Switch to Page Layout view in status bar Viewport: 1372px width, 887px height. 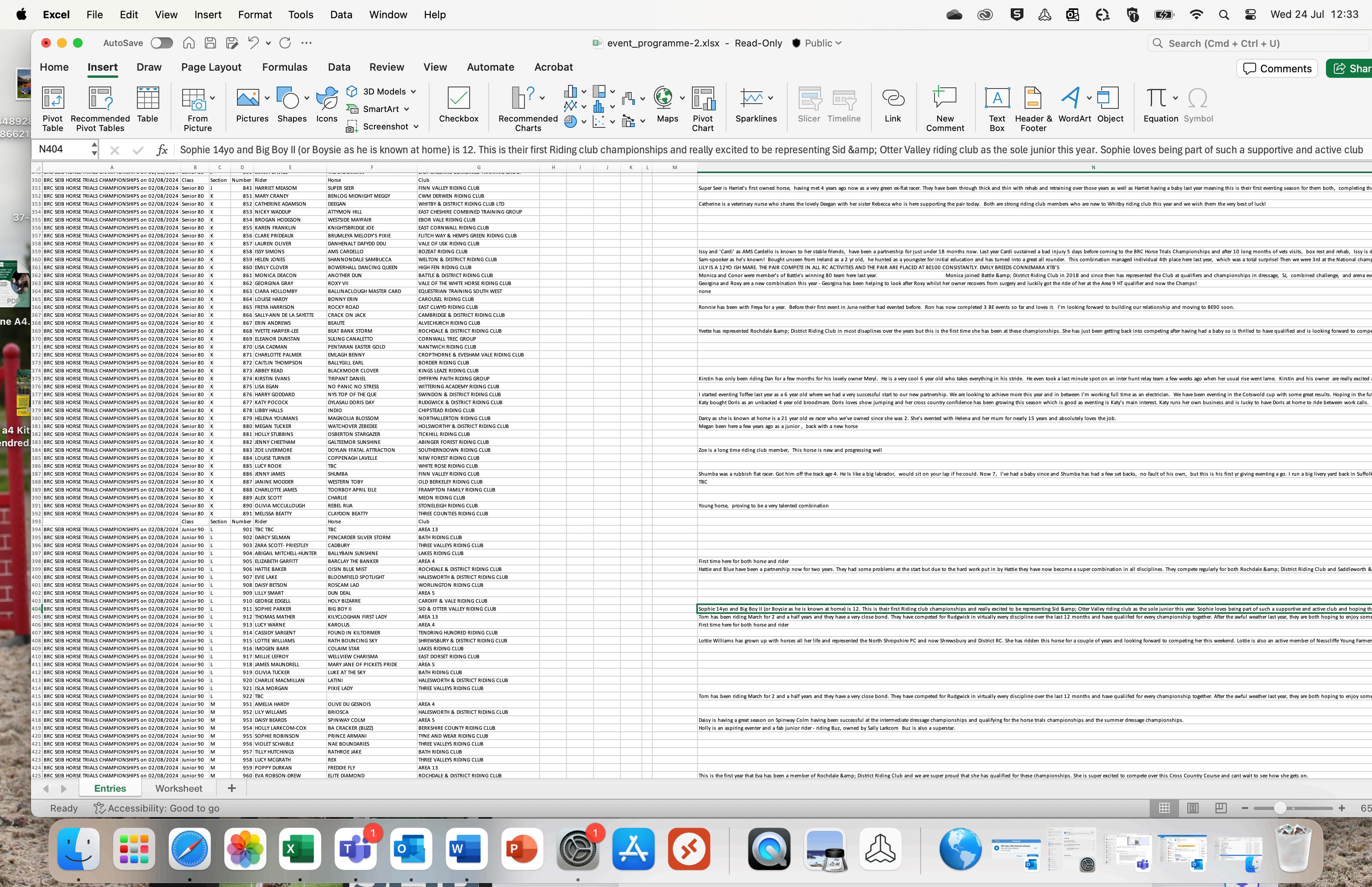(x=1193, y=808)
